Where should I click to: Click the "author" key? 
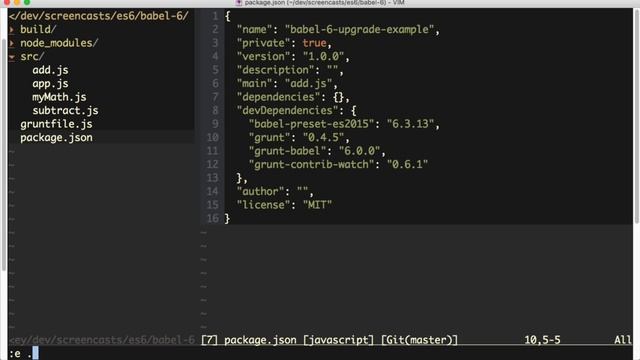coord(260,191)
